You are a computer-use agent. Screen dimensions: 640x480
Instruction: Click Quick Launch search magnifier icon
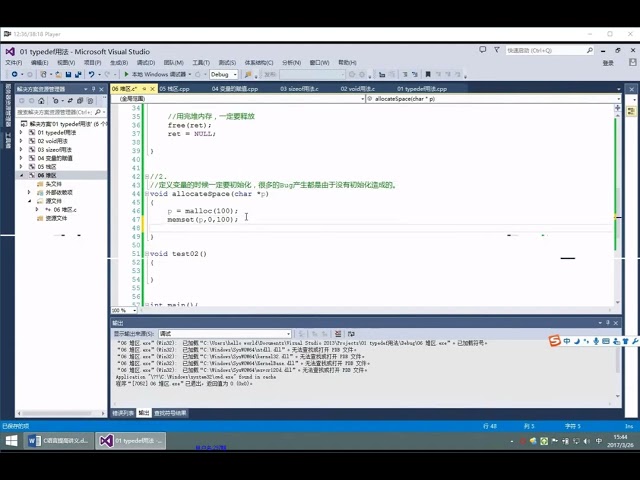[x=590, y=50]
